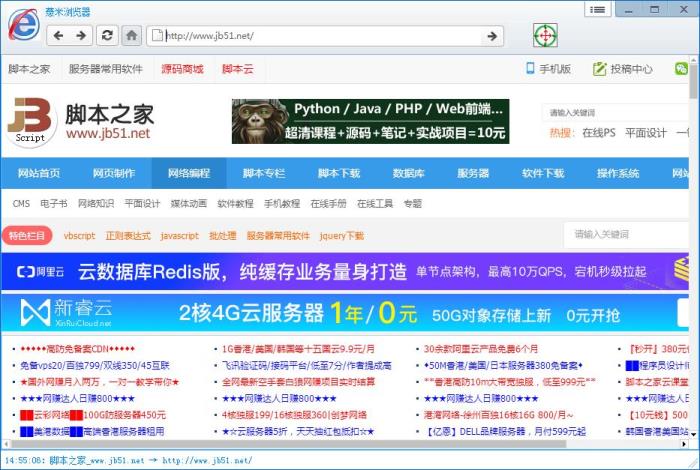Select the 数据库 navigation tab
700x470 pixels.
click(408, 173)
